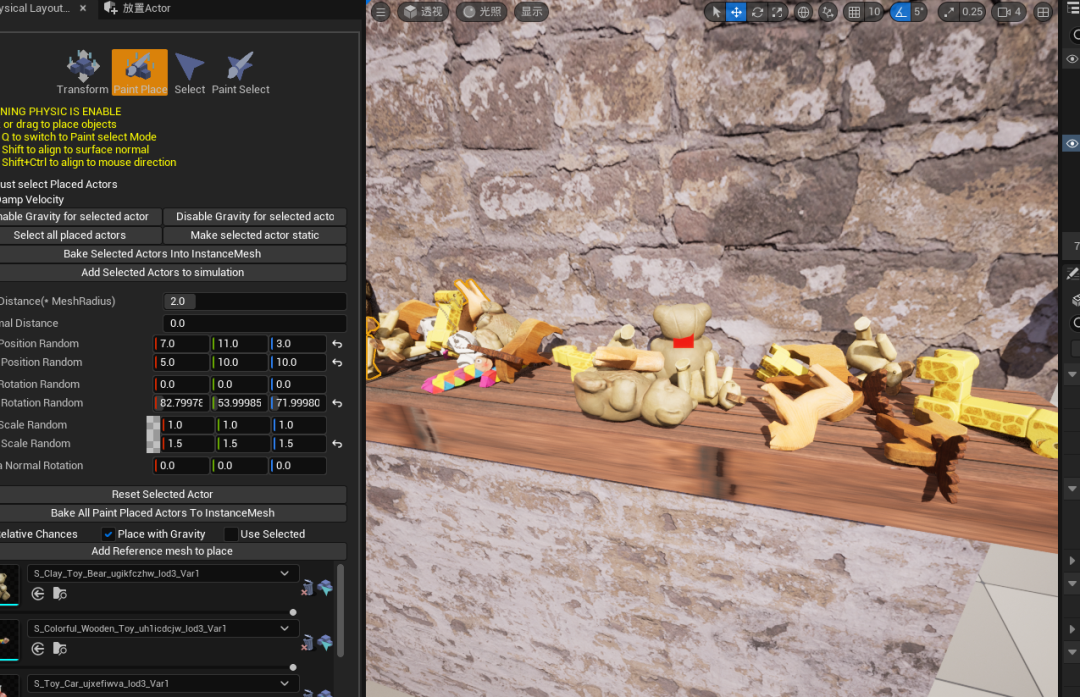Enable the Use Selected checkbox
Viewport: 1080px width, 697px height.
[231, 534]
